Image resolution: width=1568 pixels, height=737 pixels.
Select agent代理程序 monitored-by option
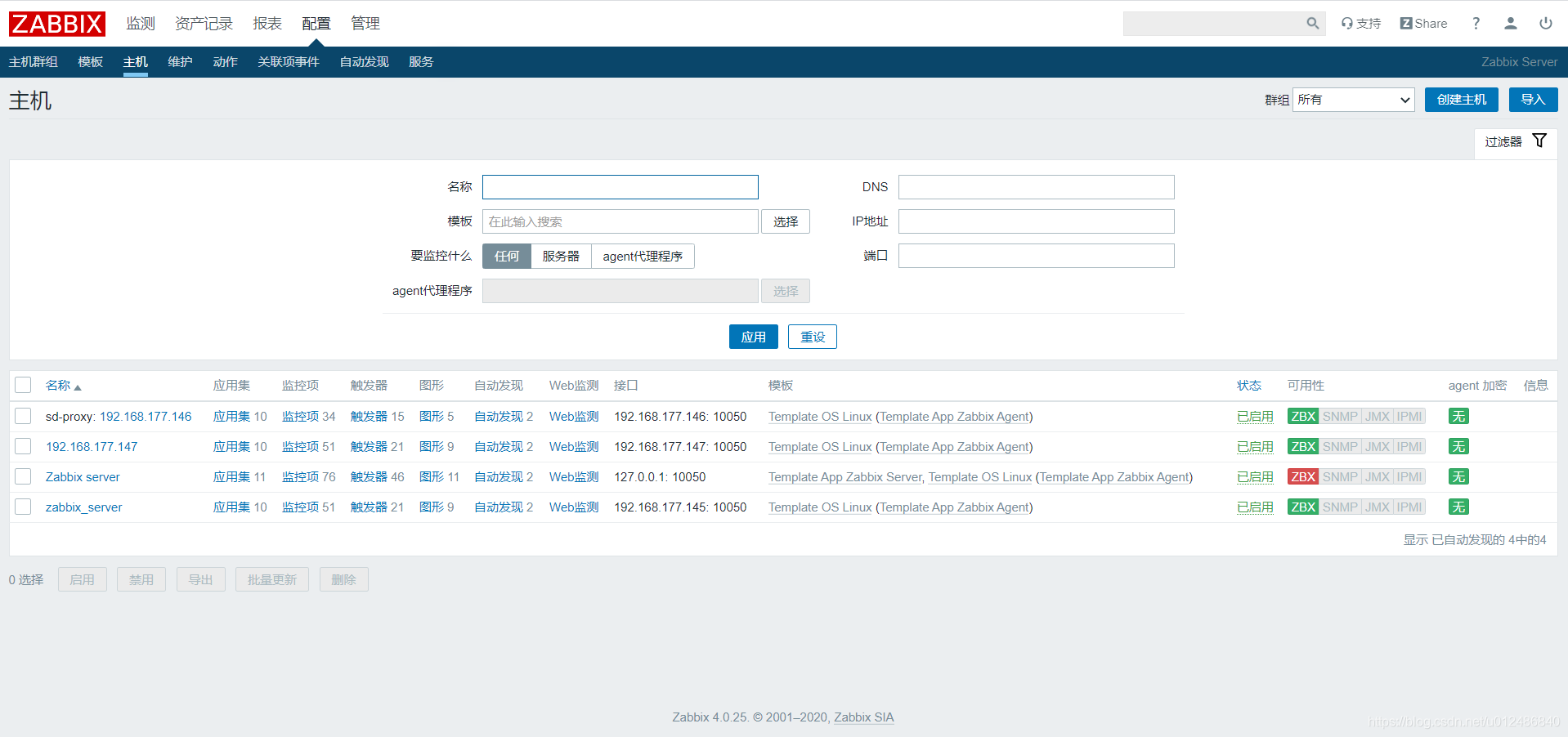pyautogui.click(x=643, y=257)
